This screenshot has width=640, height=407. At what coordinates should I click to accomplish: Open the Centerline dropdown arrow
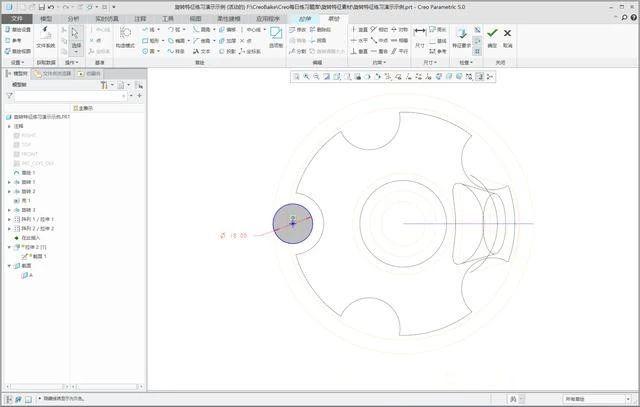pos(264,30)
